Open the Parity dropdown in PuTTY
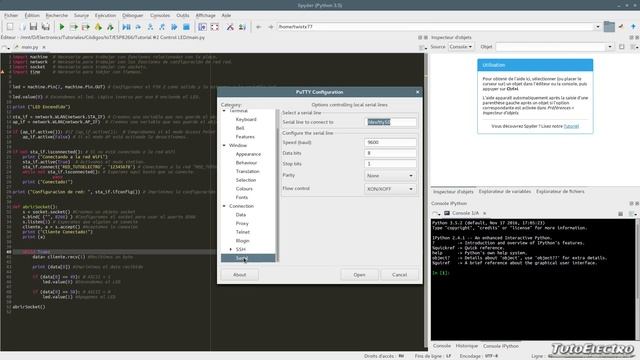Viewport: 640px width, 360px height. tap(390, 176)
